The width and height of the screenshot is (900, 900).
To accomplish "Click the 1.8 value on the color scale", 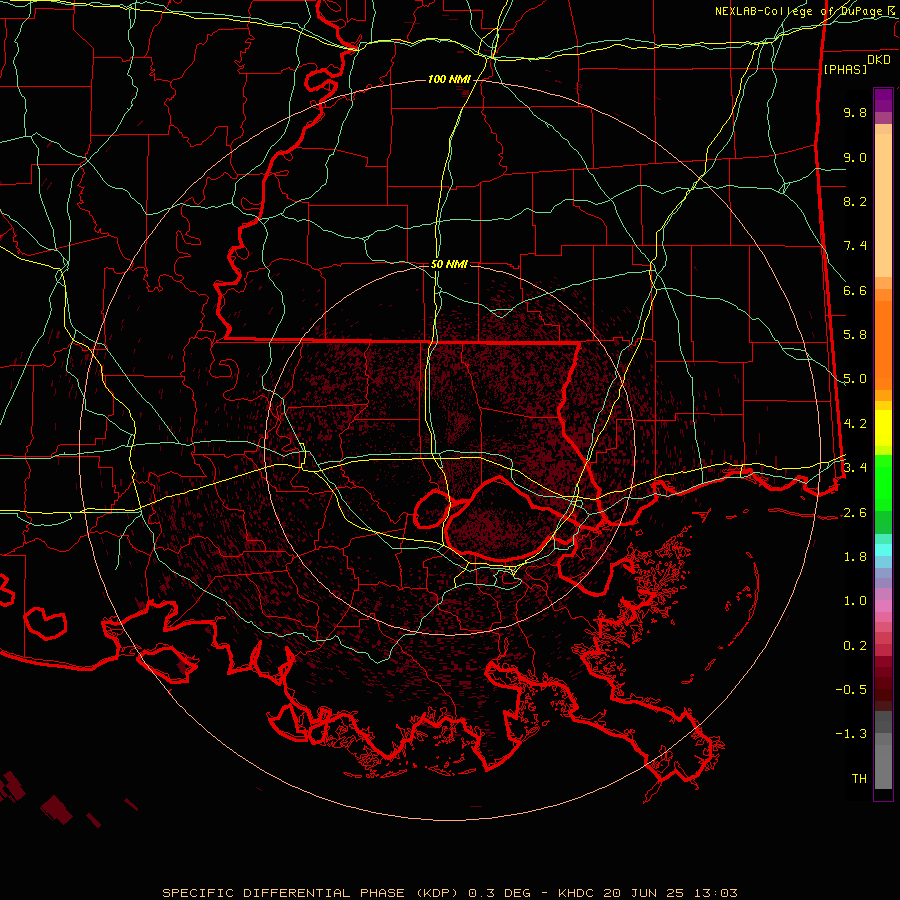I will [x=855, y=557].
